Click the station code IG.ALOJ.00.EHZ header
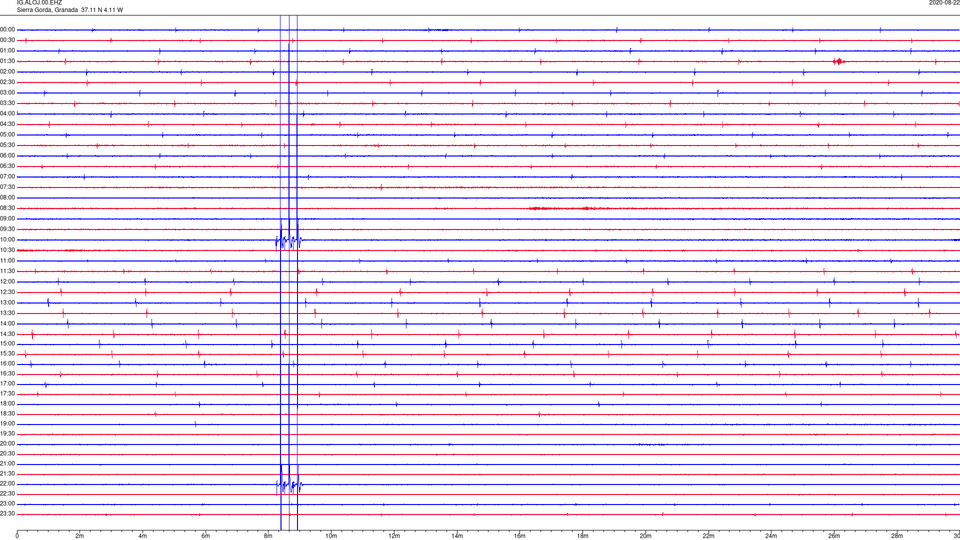Image resolution: width=960 pixels, height=540 pixels. pos(39,3)
